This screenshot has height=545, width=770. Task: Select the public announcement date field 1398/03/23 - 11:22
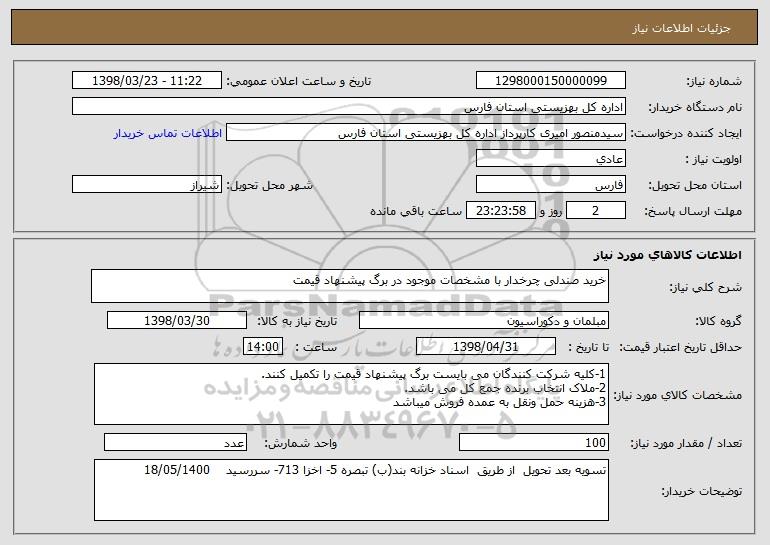(147, 80)
